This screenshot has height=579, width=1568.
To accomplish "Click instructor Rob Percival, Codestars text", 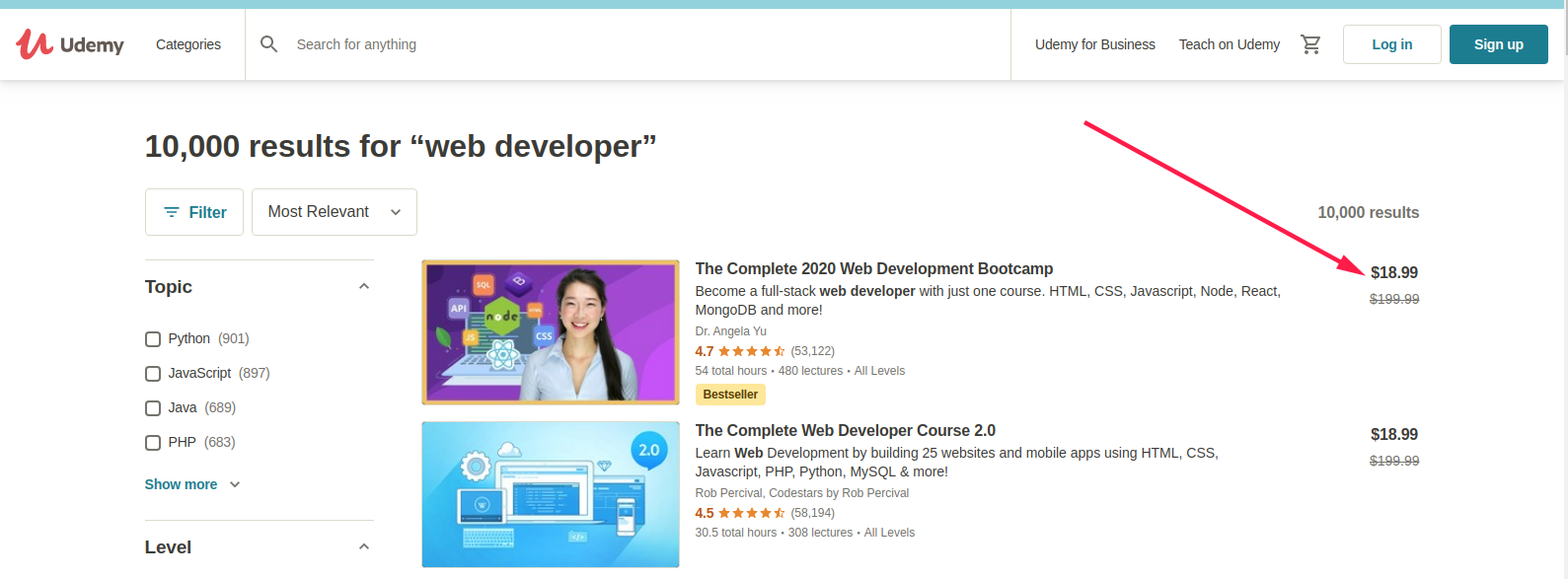I will 802,493.
